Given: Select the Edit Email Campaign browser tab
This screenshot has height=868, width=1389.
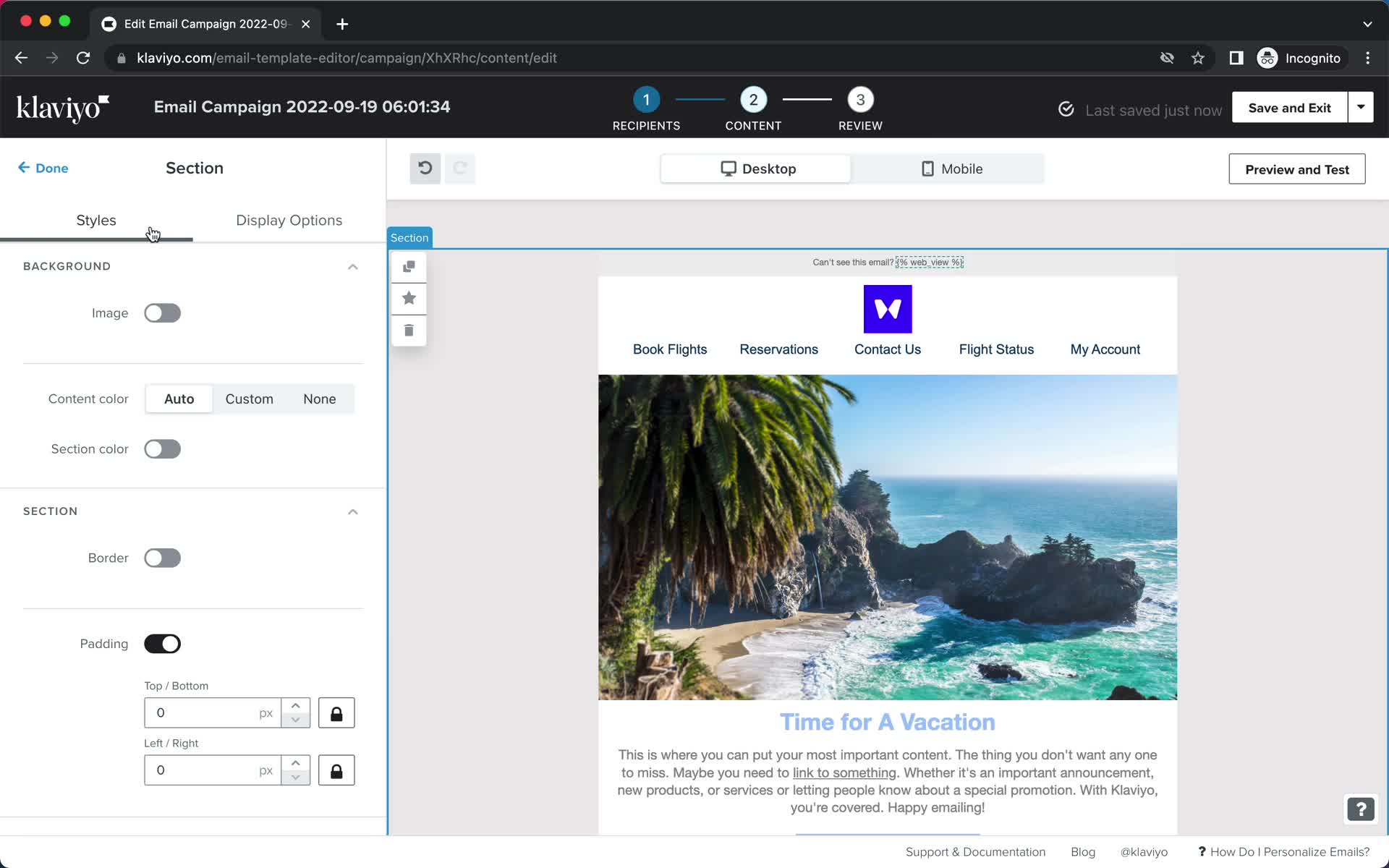Looking at the screenshot, I should [205, 24].
